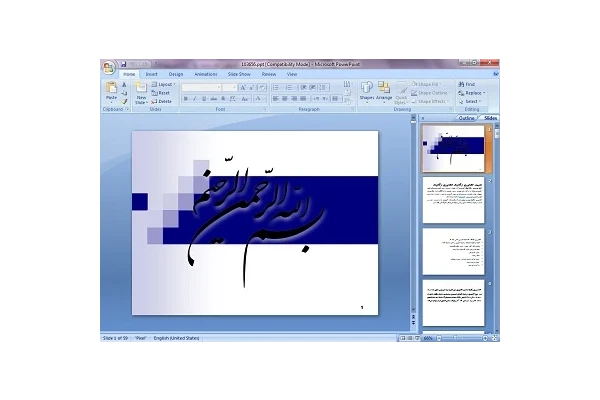
Task: Open Shape Fill dropdown
Action: pos(427,84)
